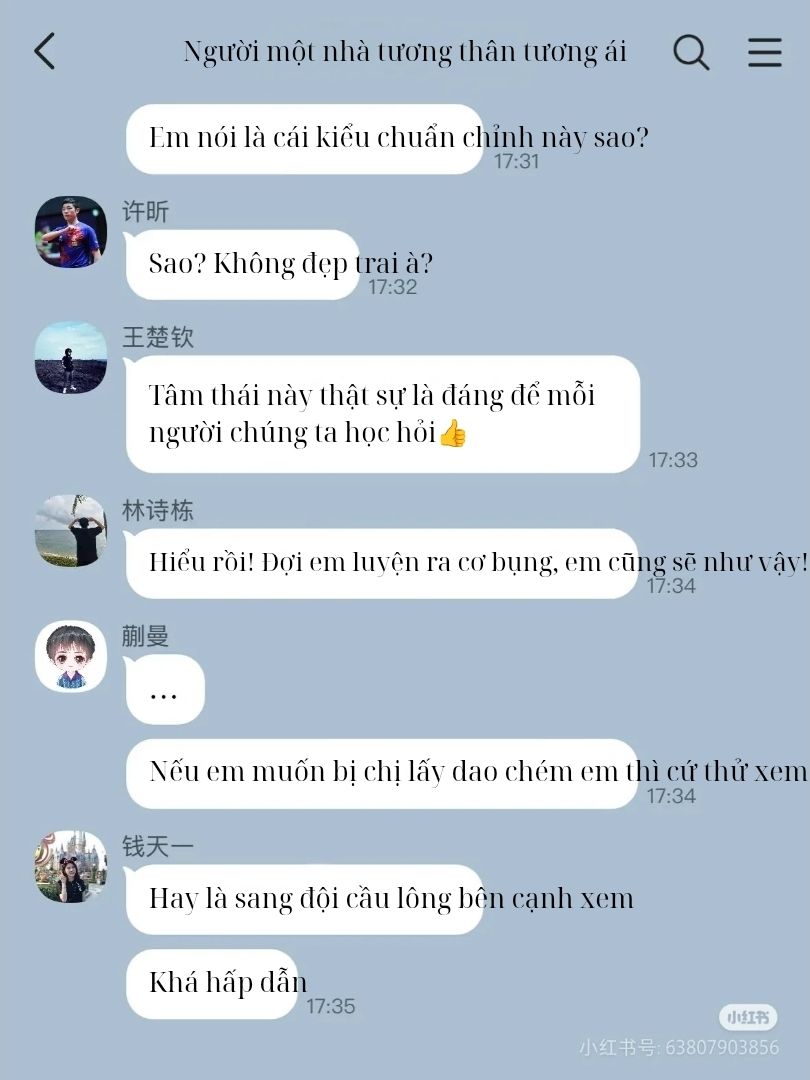Tap the sender name 王楚钦
This screenshot has width=810, height=1080.
[x=158, y=338]
